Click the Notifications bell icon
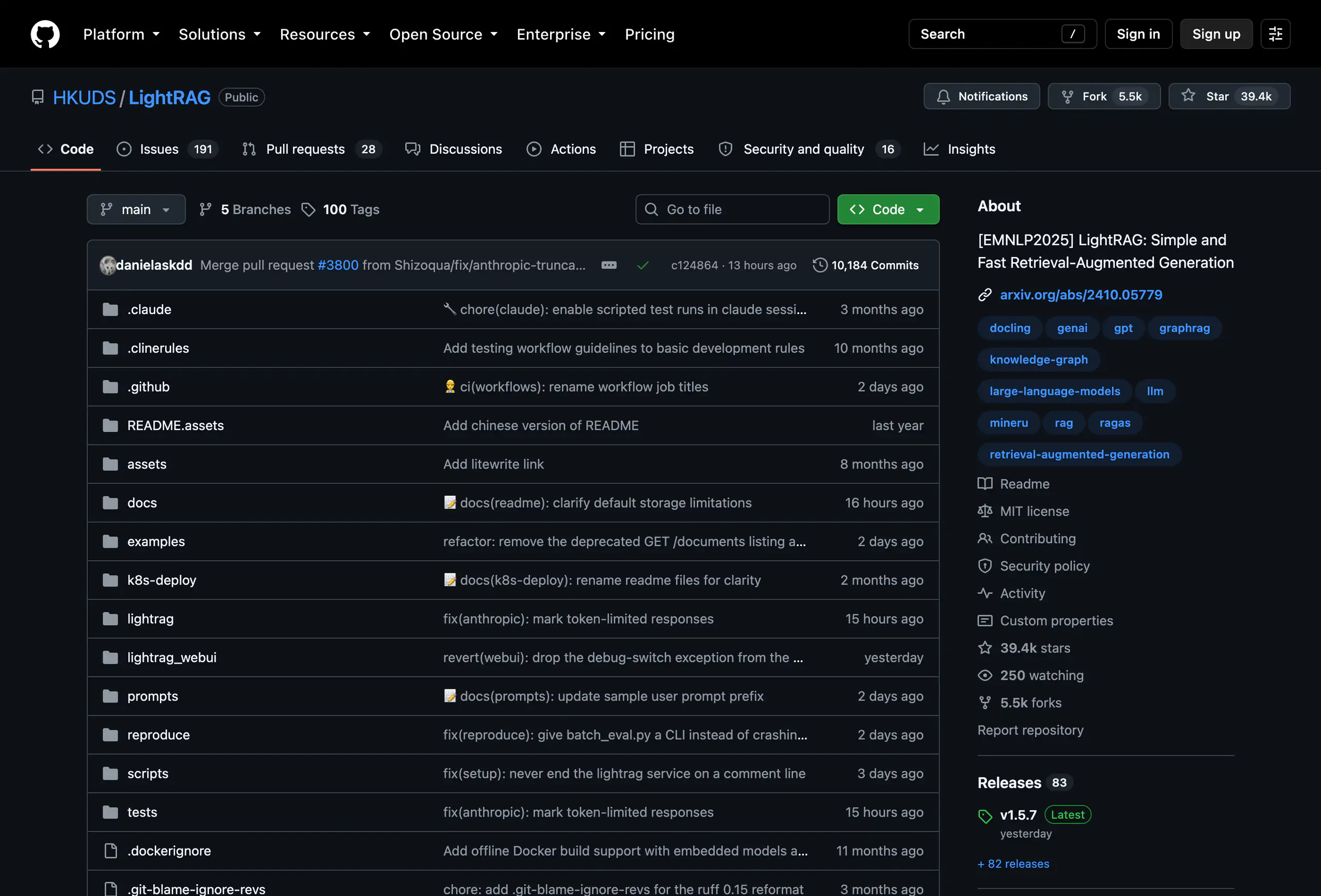Screen dimensions: 1321x896 coord(943,96)
